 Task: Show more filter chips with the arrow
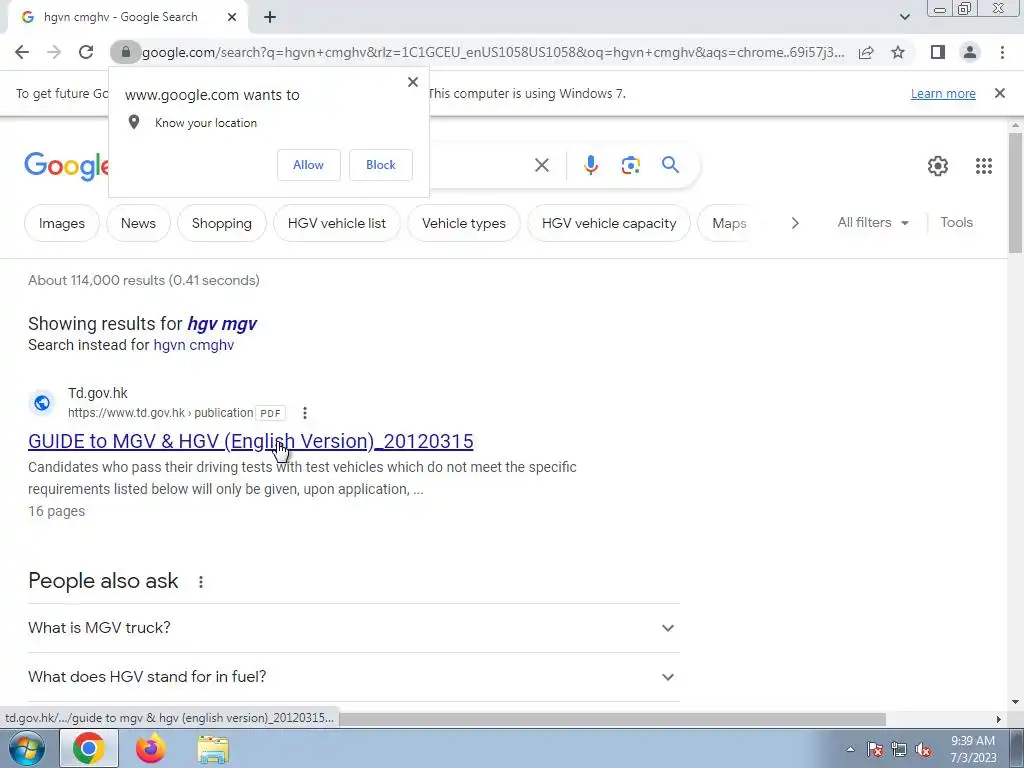click(795, 223)
